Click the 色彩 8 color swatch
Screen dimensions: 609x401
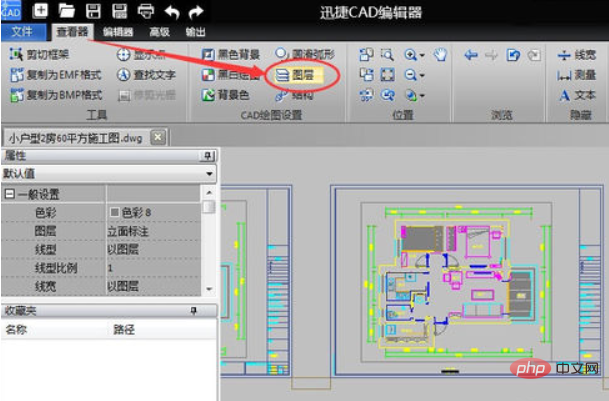pyautogui.click(x=114, y=212)
